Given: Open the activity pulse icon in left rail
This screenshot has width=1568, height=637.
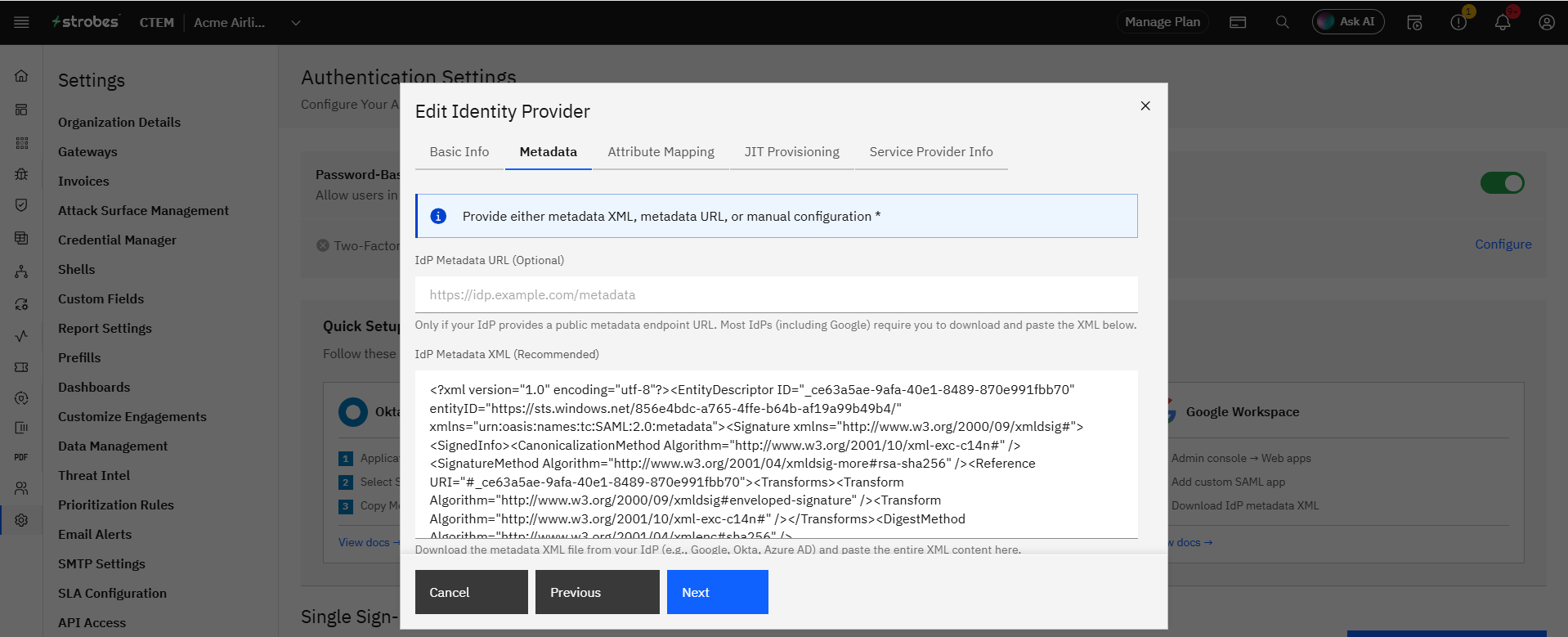Looking at the screenshot, I should coord(21,335).
